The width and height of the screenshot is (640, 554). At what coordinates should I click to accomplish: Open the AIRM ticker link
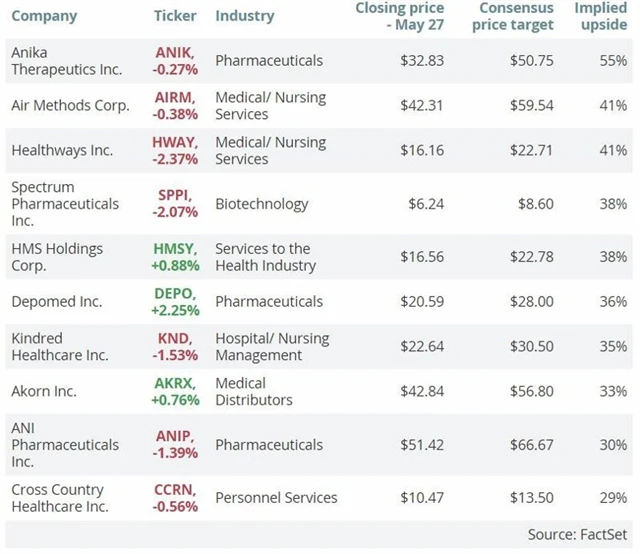coord(177,97)
